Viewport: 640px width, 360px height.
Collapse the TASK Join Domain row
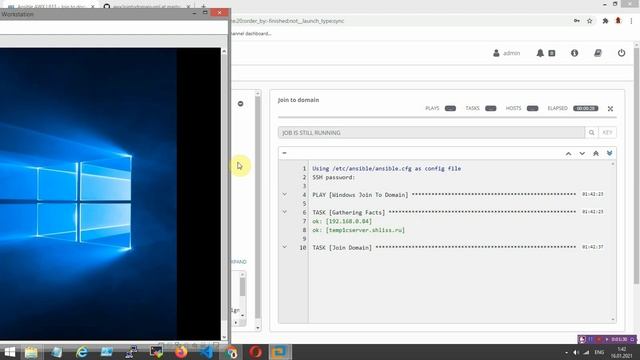point(284,247)
